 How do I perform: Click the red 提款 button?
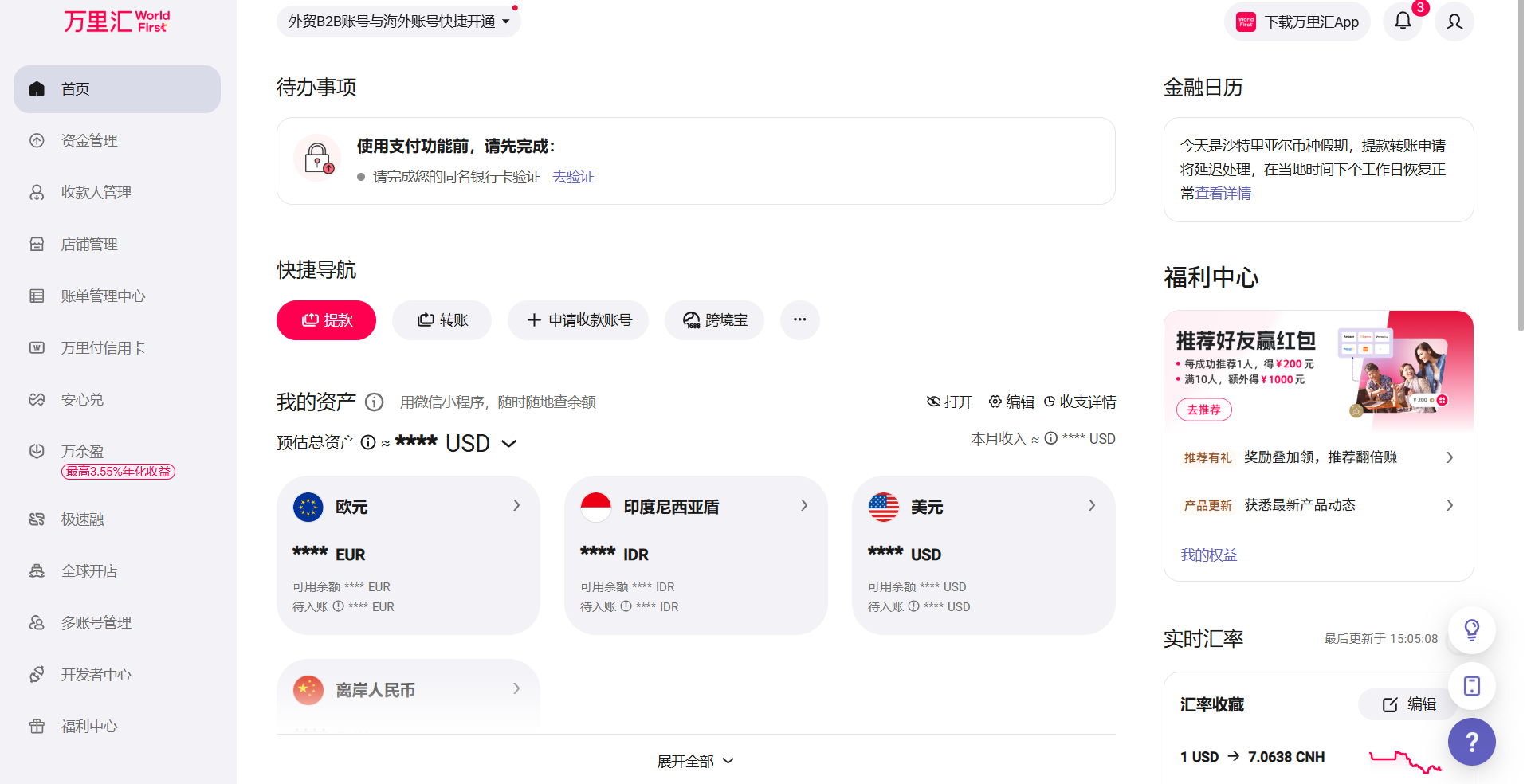tap(326, 320)
